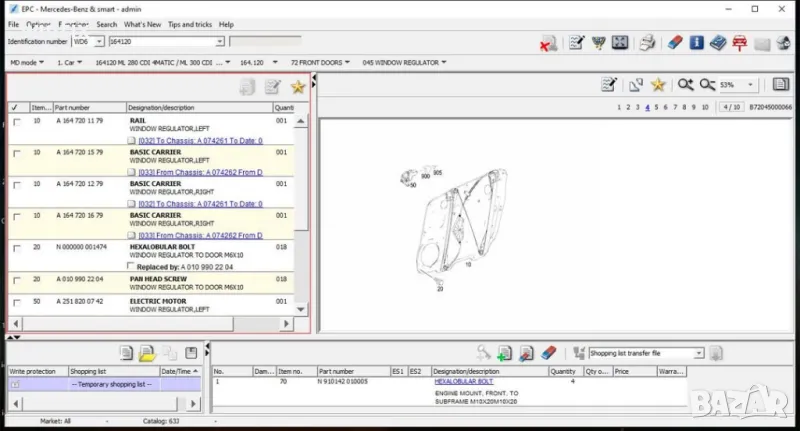Open the Tips and tricks menu
The width and height of the screenshot is (800, 431).
[x=190, y=24]
